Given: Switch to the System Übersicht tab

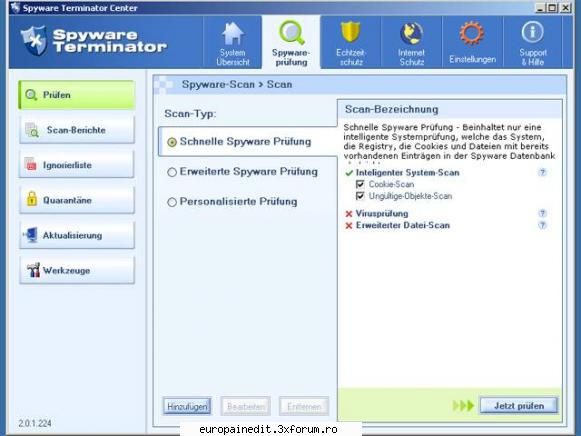Looking at the screenshot, I should coord(232,42).
